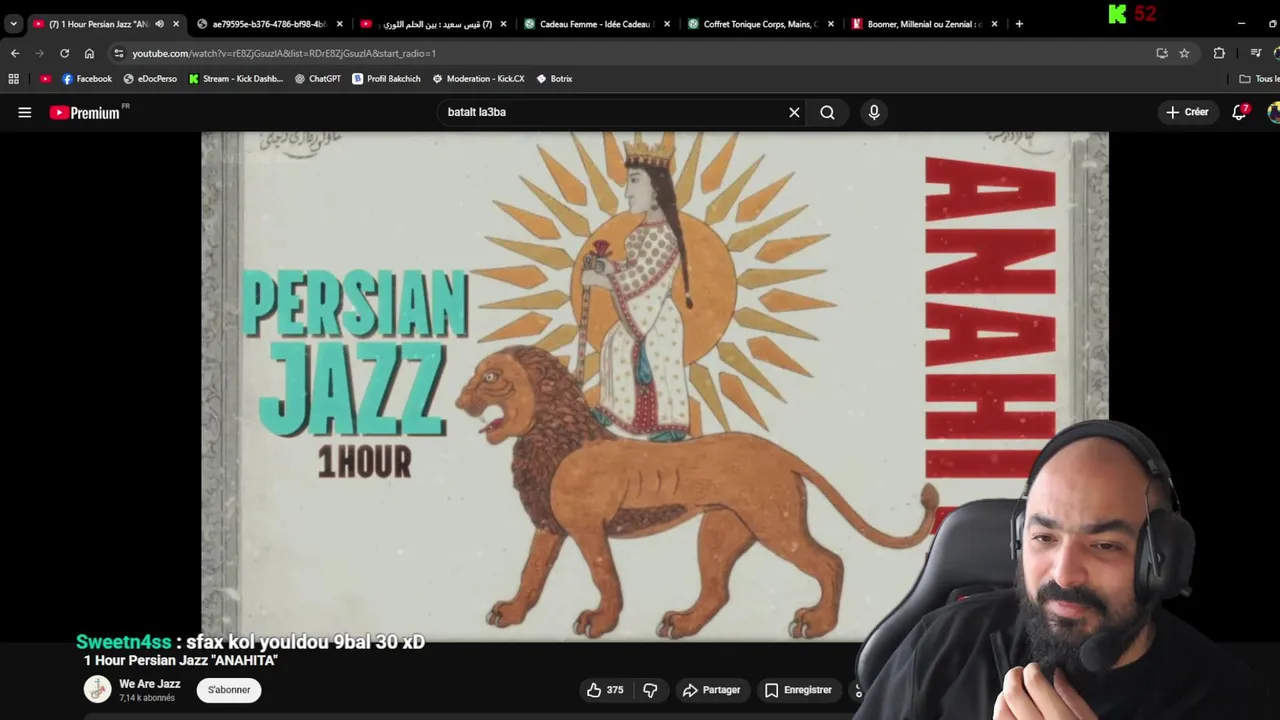Viewport: 1280px width, 720px height.
Task: Open the Botrix bookmark
Action: point(554,79)
